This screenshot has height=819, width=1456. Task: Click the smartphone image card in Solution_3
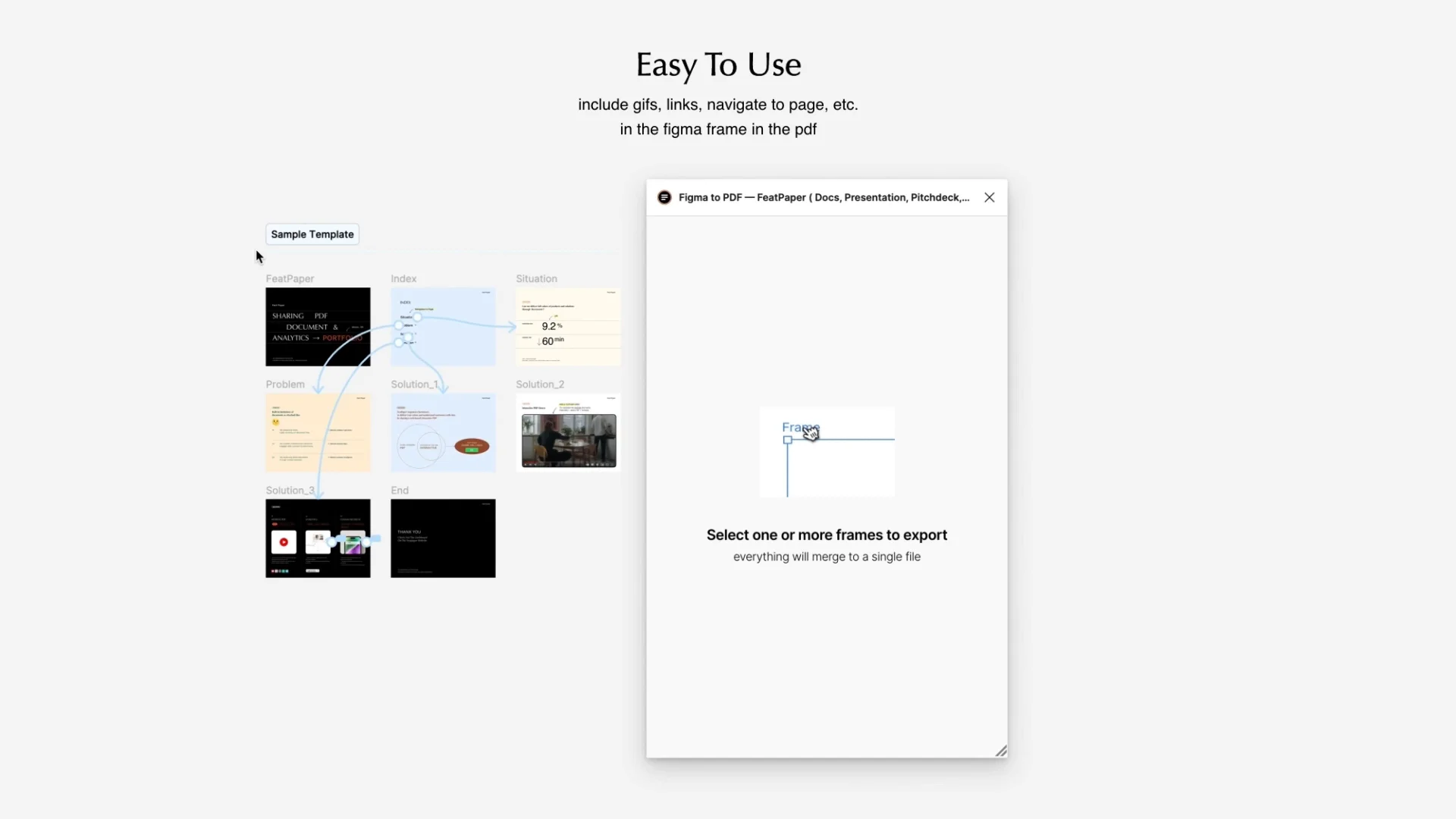coord(353,541)
